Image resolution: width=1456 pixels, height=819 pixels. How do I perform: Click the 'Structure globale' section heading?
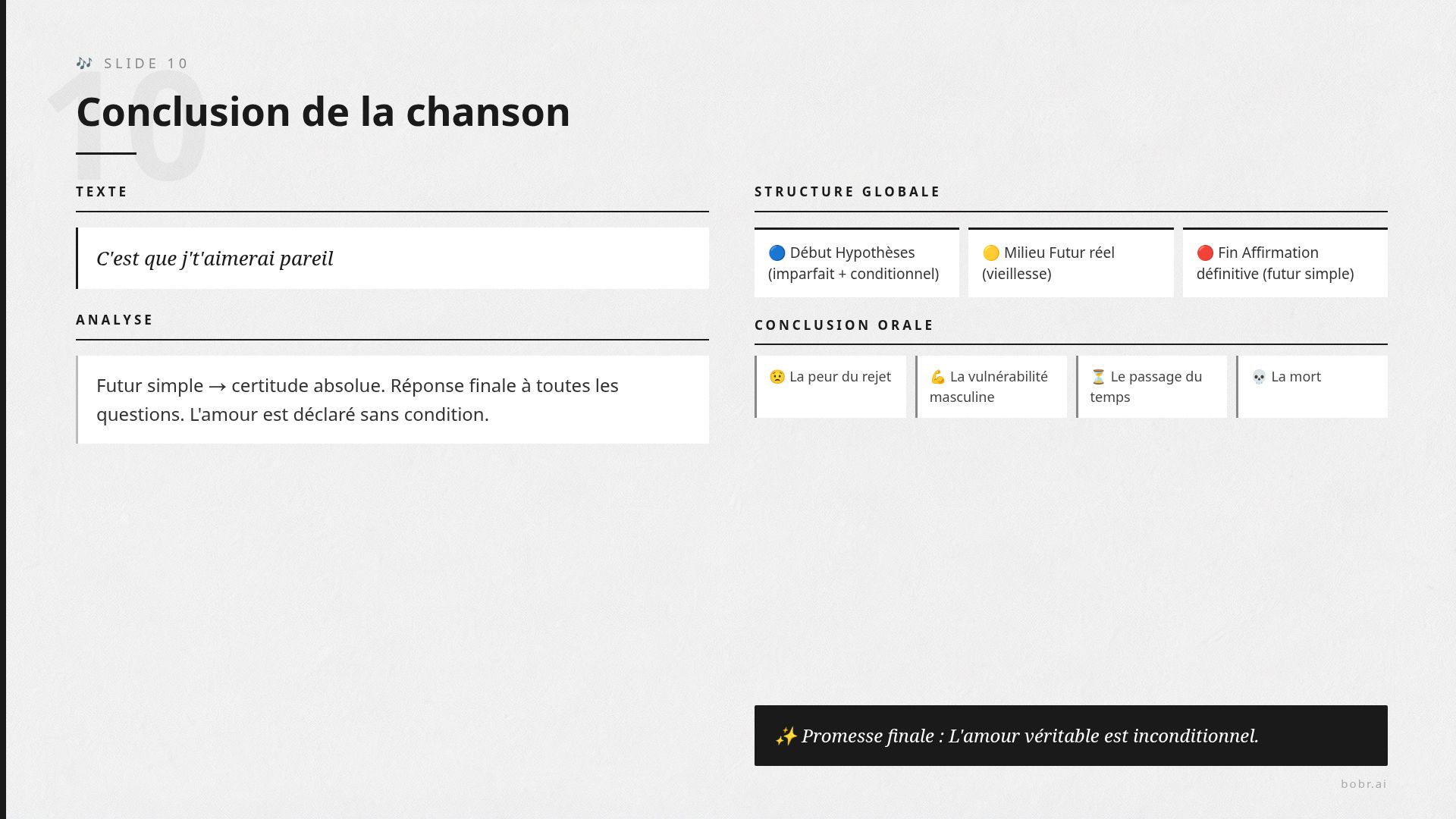[847, 192]
